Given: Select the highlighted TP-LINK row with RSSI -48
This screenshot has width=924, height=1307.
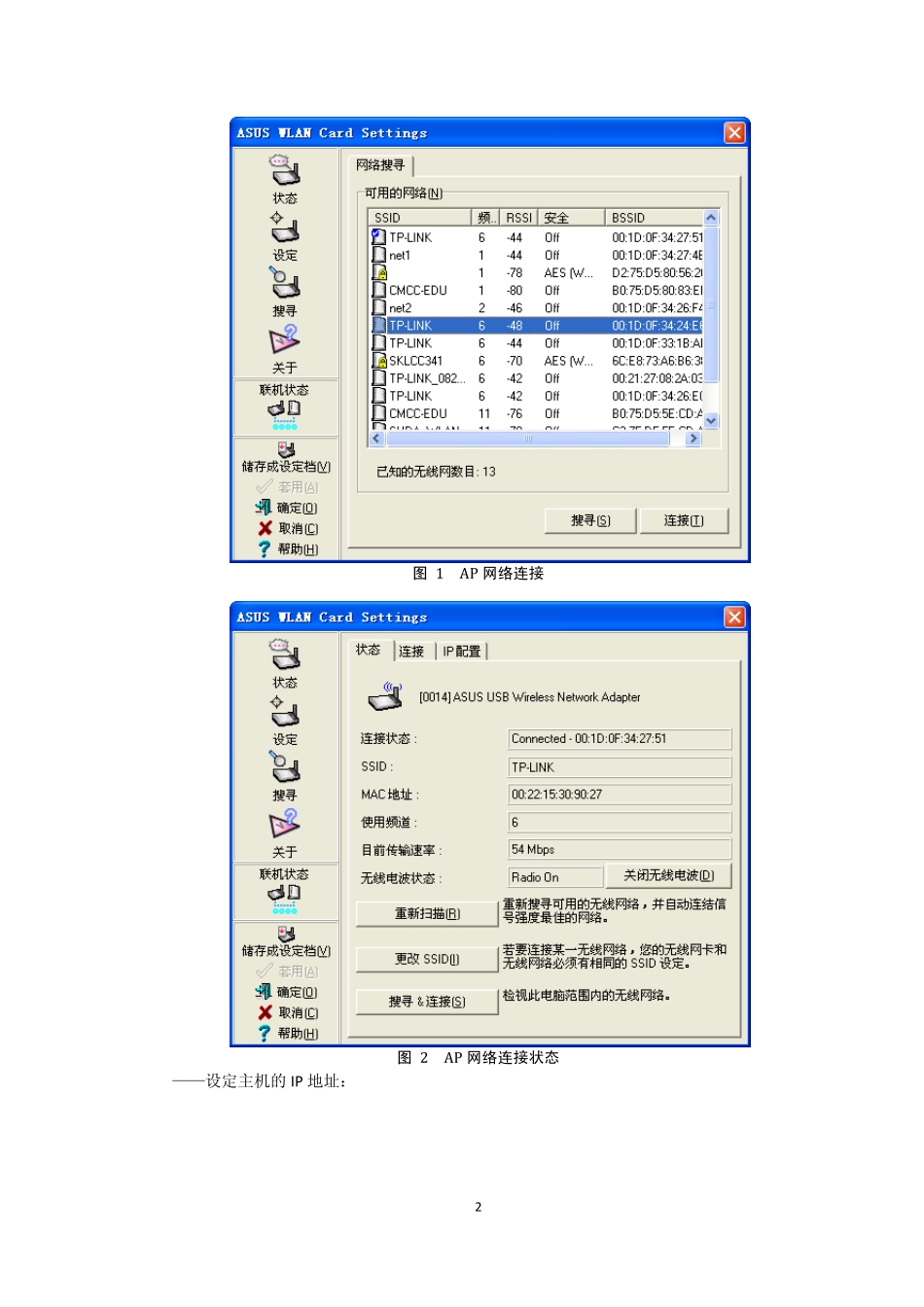Looking at the screenshot, I should click(536, 326).
